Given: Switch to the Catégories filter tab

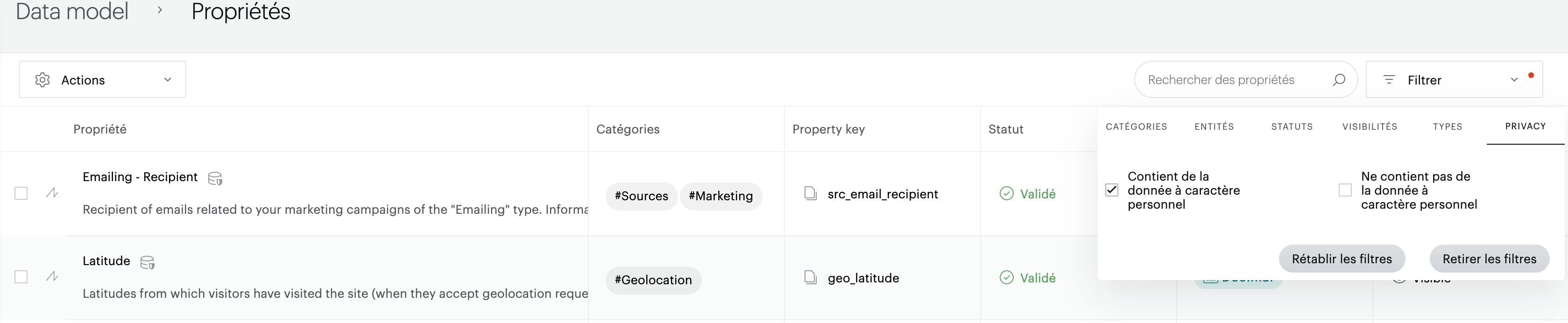Looking at the screenshot, I should pos(1136,126).
